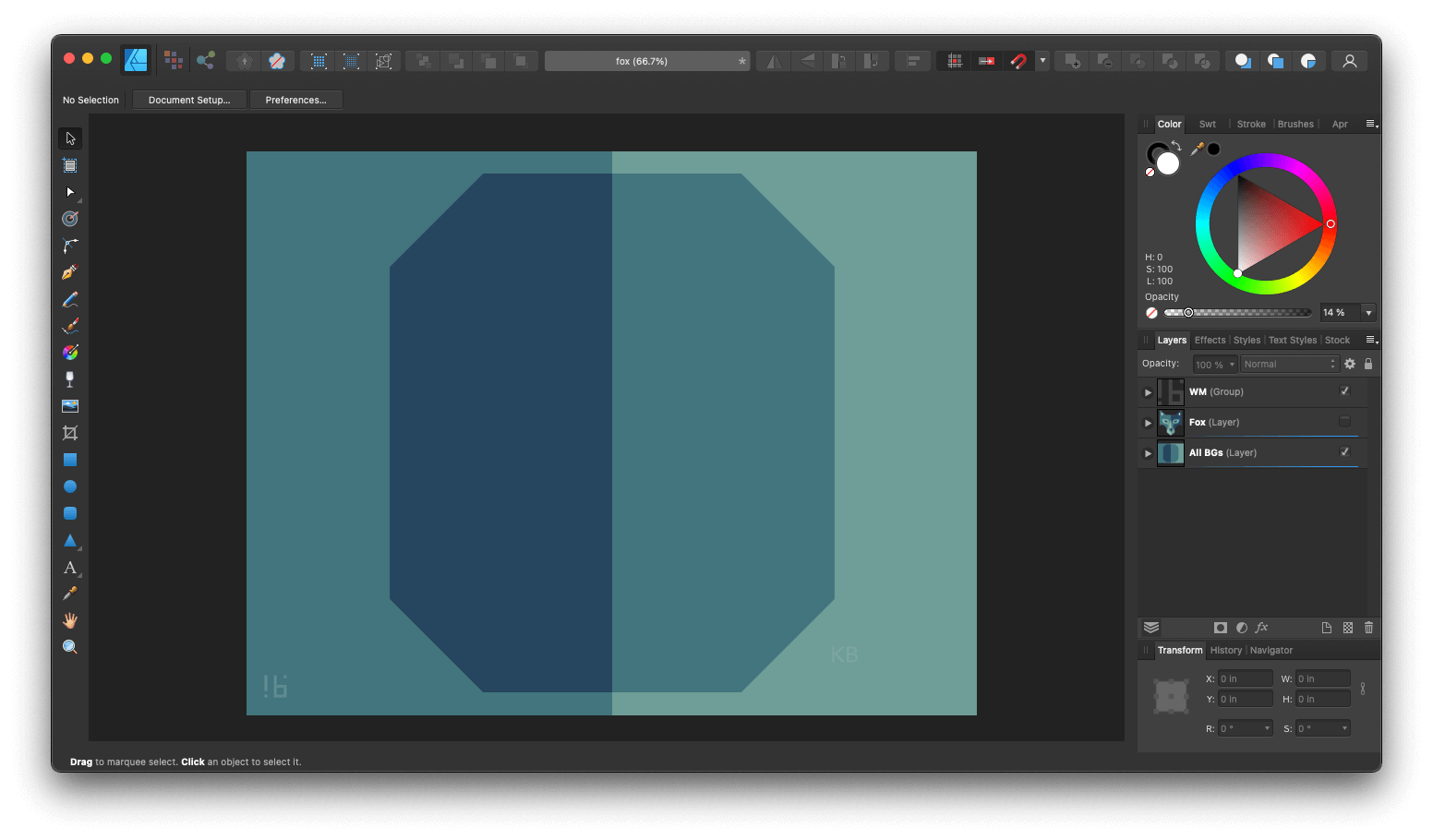Open the Normal blend mode dropdown

coord(1289,363)
